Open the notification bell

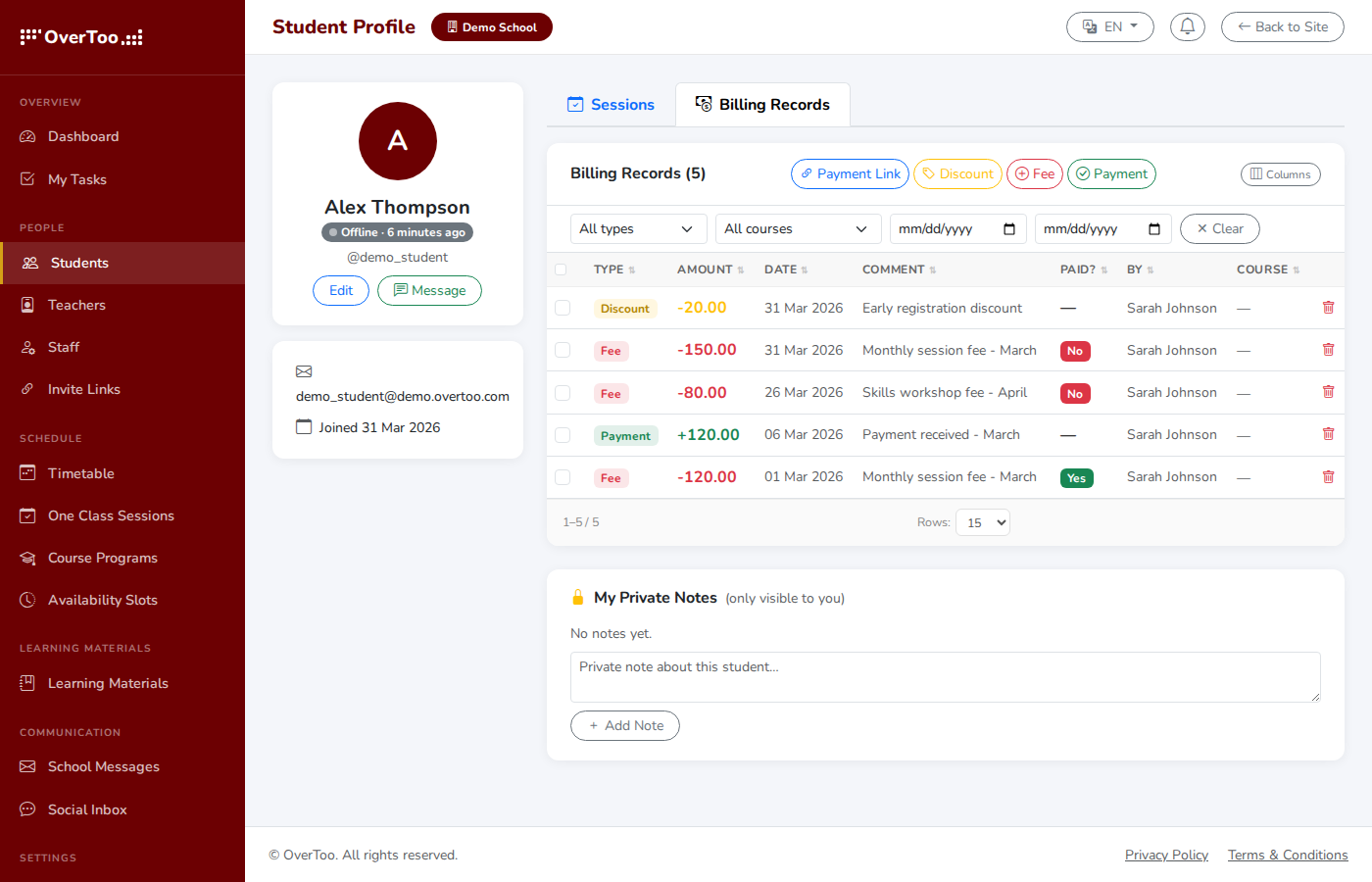[1188, 26]
